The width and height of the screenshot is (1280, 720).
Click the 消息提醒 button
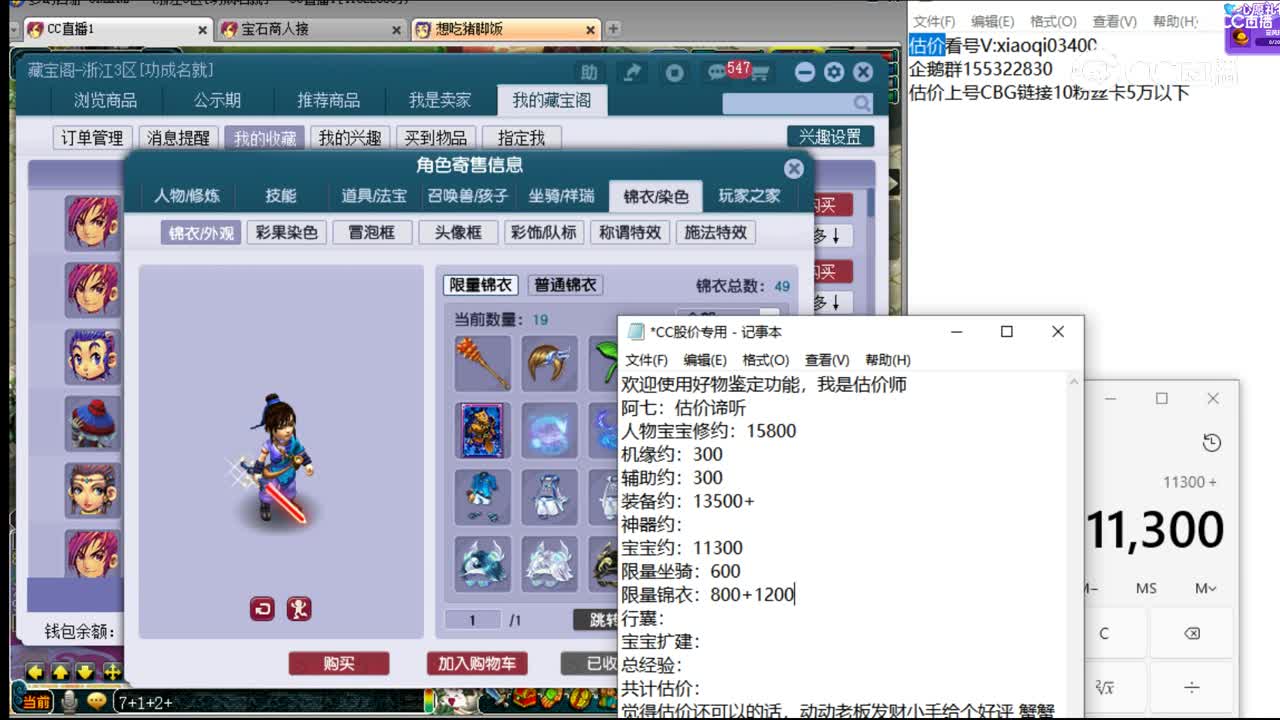pyautogui.click(x=178, y=138)
